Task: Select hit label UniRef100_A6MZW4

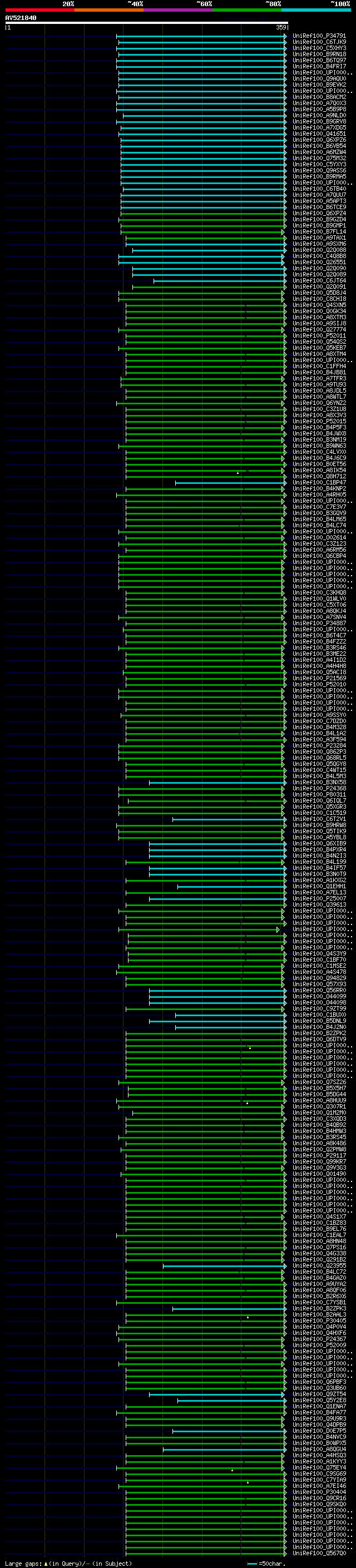Action: 319,152
